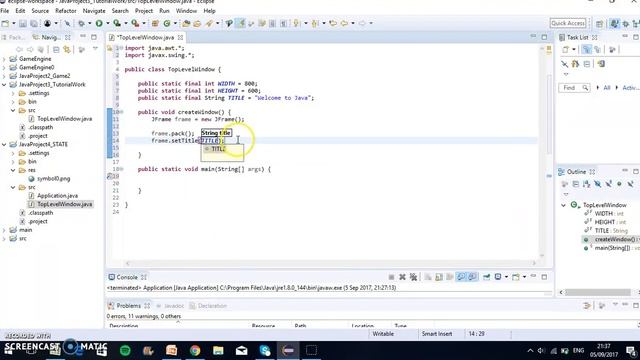Click the Find field in Task List

pos(574,88)
